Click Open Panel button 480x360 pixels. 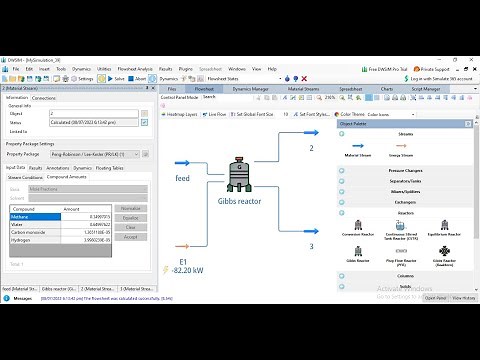pos(435,298)
